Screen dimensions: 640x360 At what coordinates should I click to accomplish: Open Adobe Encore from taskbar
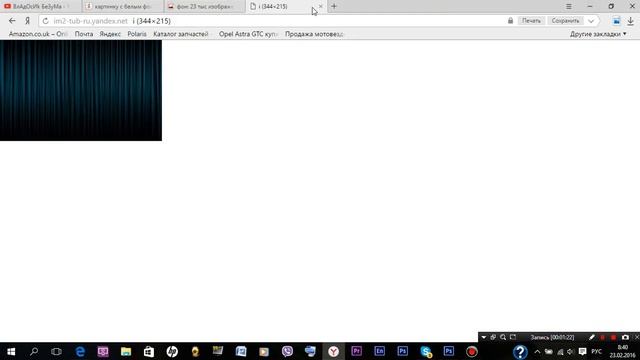click(x=380, y=351)
